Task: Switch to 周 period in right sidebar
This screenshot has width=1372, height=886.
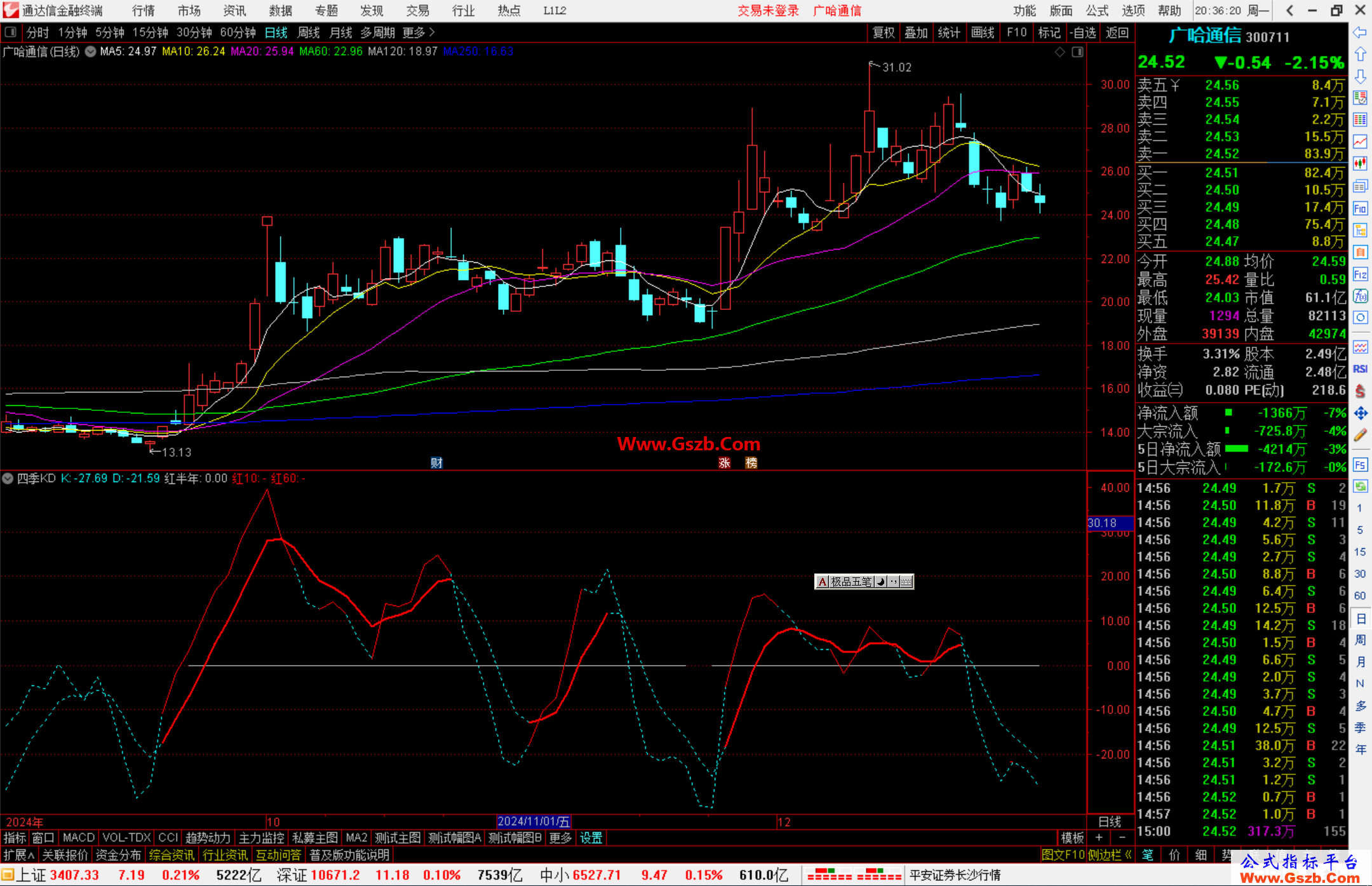Action: (1360, 640)
